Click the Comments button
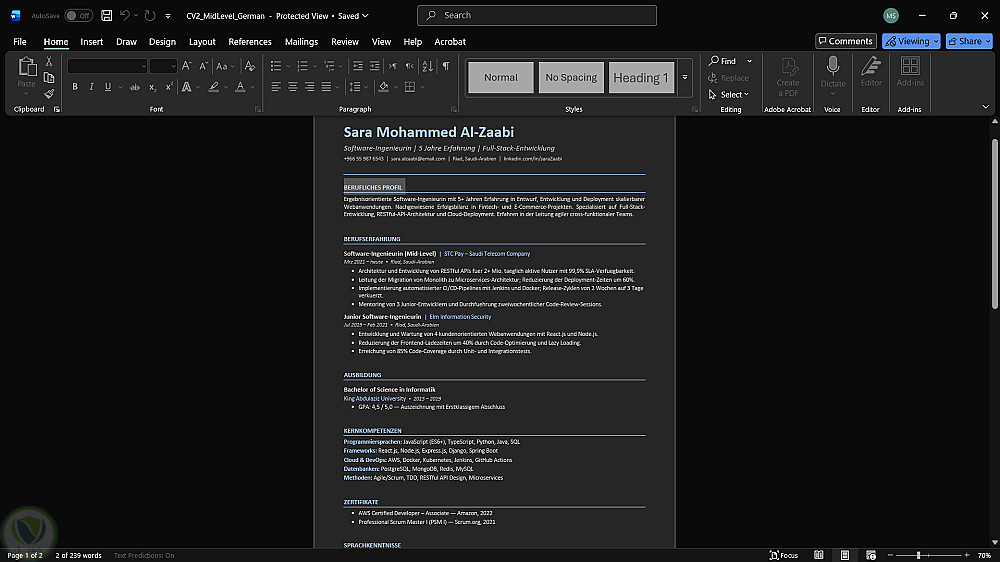 coord(845,41)
